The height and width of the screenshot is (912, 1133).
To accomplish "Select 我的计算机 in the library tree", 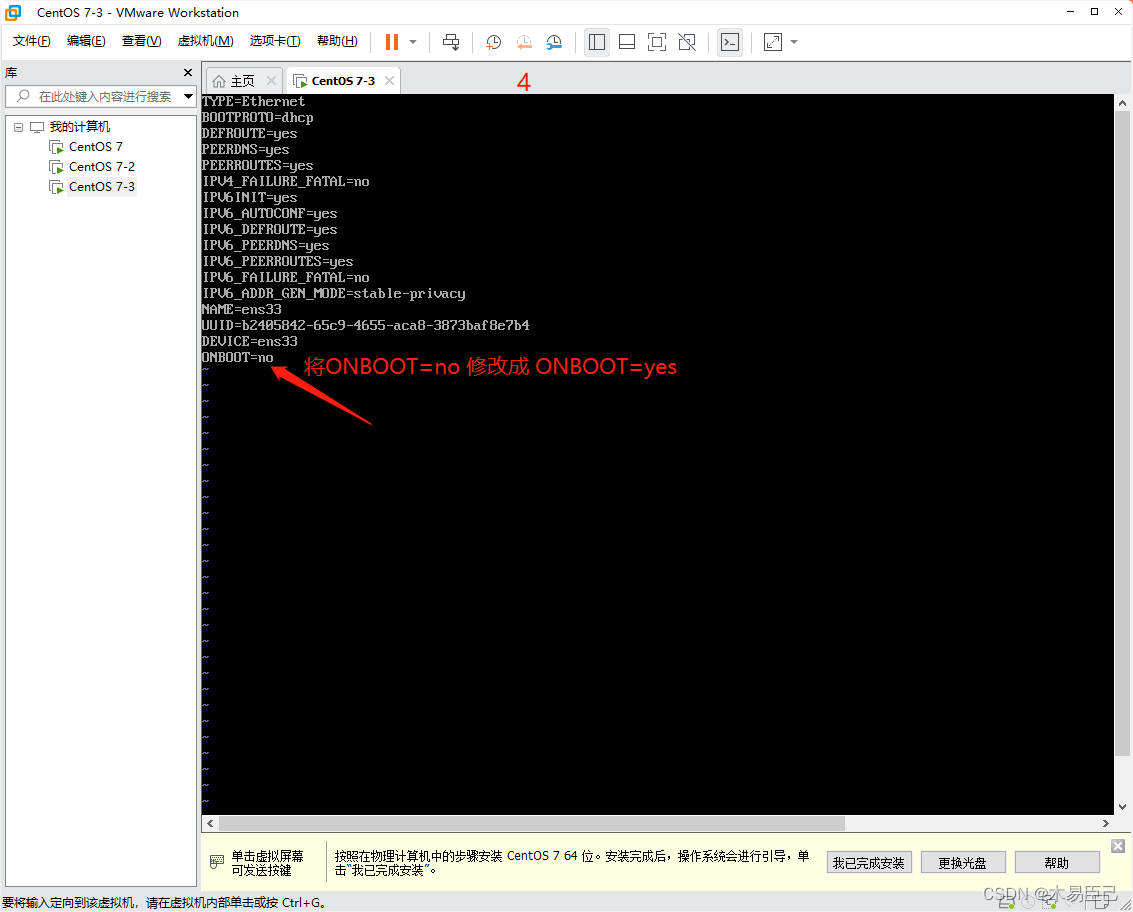I will [x=79, y=126].
